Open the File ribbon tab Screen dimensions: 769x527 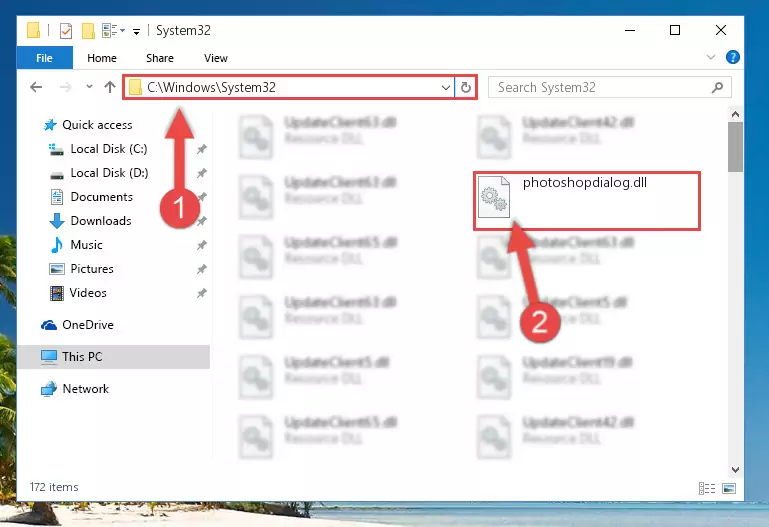pyautogui.click(x=45, y=58)
